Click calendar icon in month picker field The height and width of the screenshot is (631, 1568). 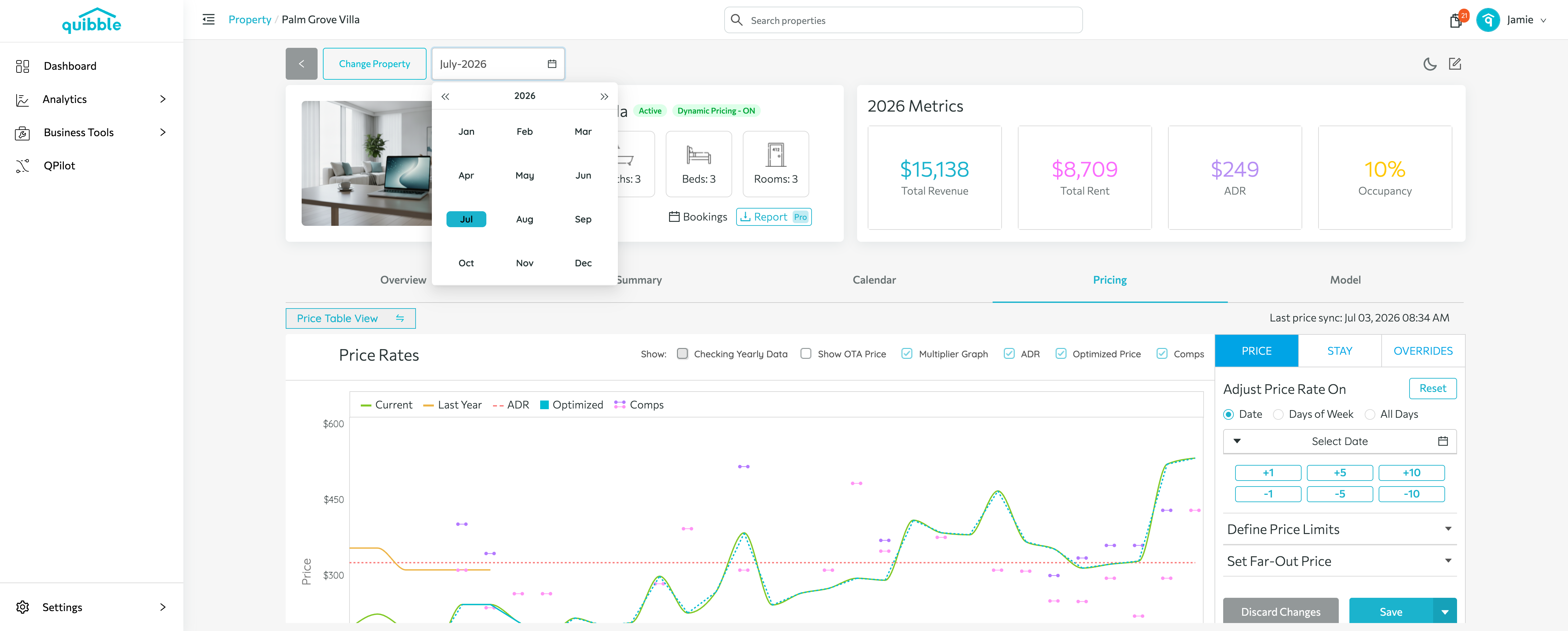(552, 64)
